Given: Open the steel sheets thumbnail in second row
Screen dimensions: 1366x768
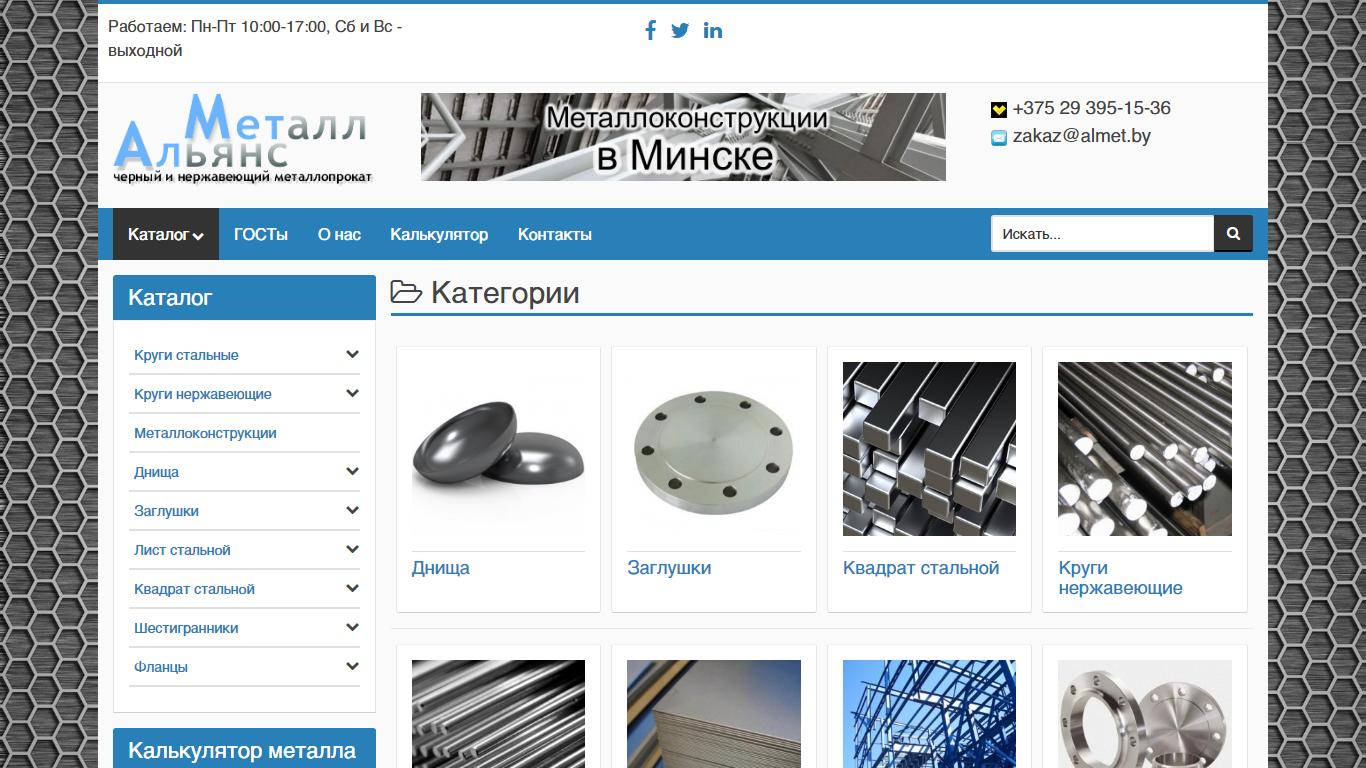Looking at the screenshot, I should [714, 714].
